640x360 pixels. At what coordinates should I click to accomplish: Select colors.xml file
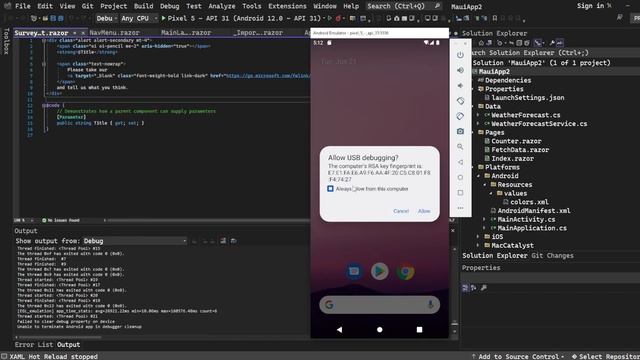click(529, 202)
